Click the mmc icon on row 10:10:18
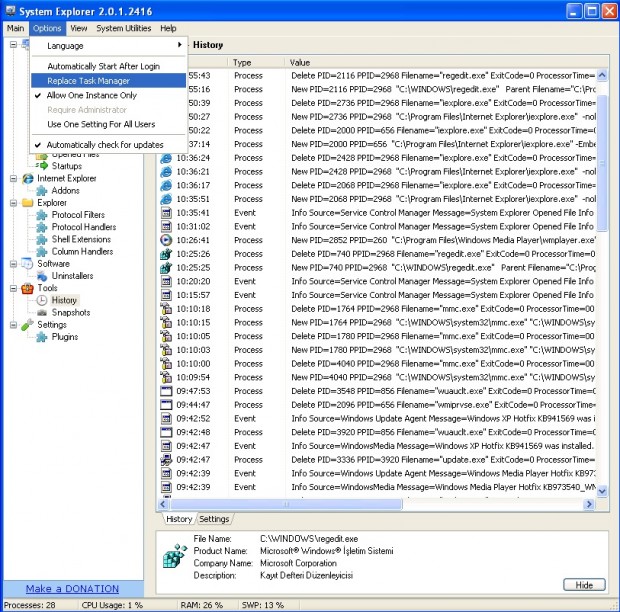This screenshot has height=612, width=620. [166, 309]
